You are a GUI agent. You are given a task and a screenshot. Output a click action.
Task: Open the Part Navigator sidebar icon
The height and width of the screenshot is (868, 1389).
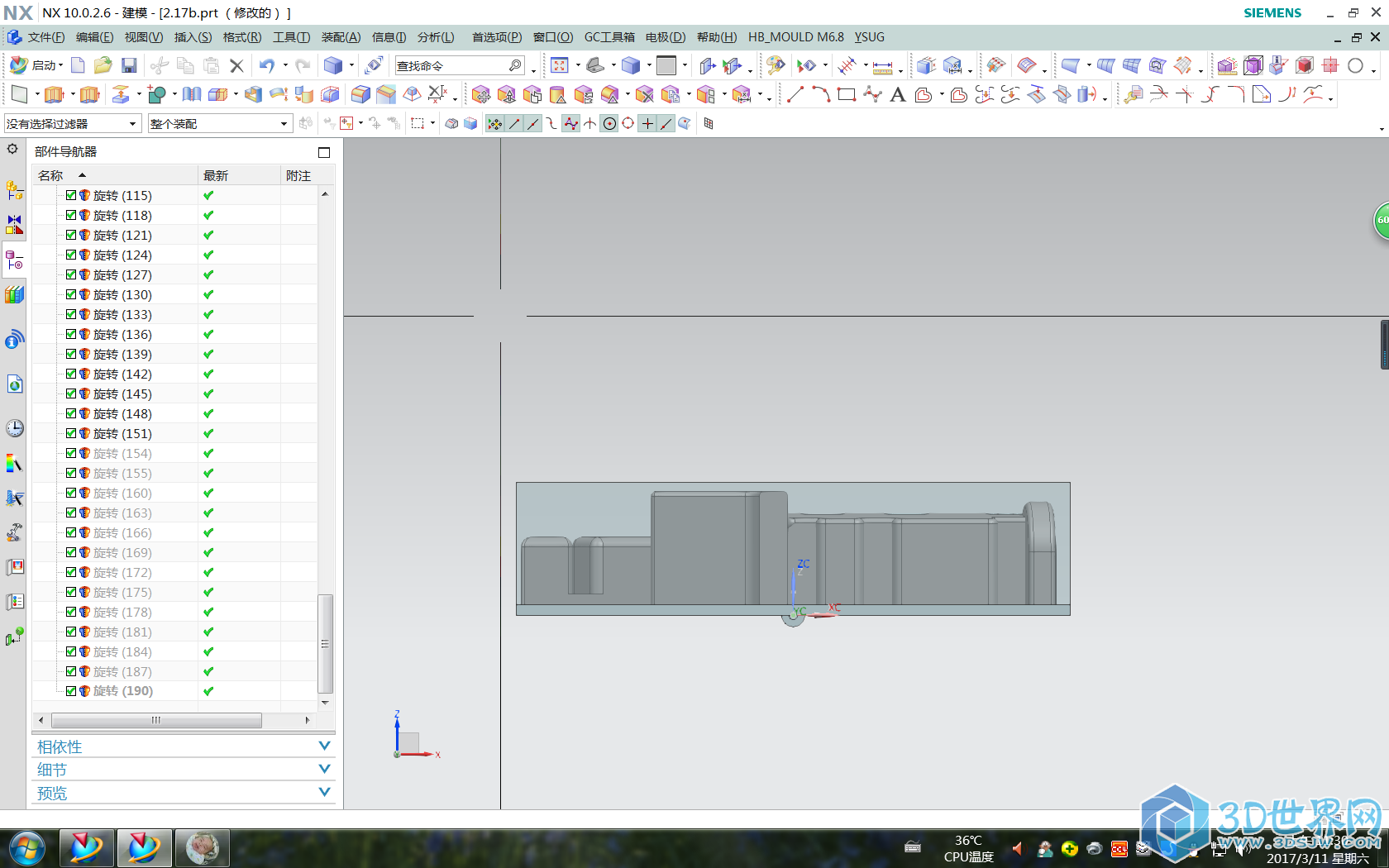pyautogui.click(x=15, y=261)
